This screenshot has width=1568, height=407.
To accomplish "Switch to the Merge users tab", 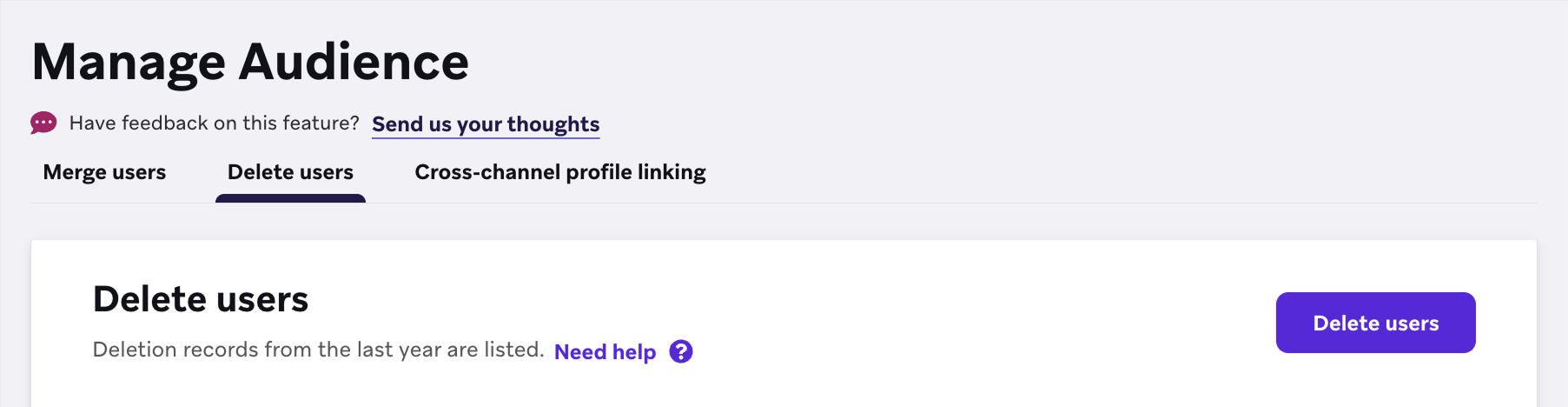I will coord(104,172).
